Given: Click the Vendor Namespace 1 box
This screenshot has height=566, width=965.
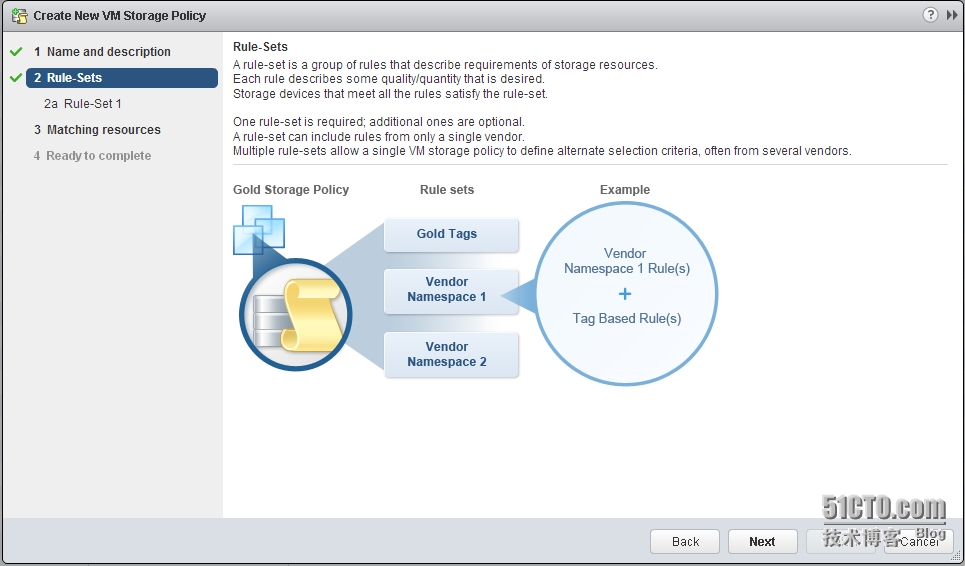Looking at the screenshot, I should [451, 291].
